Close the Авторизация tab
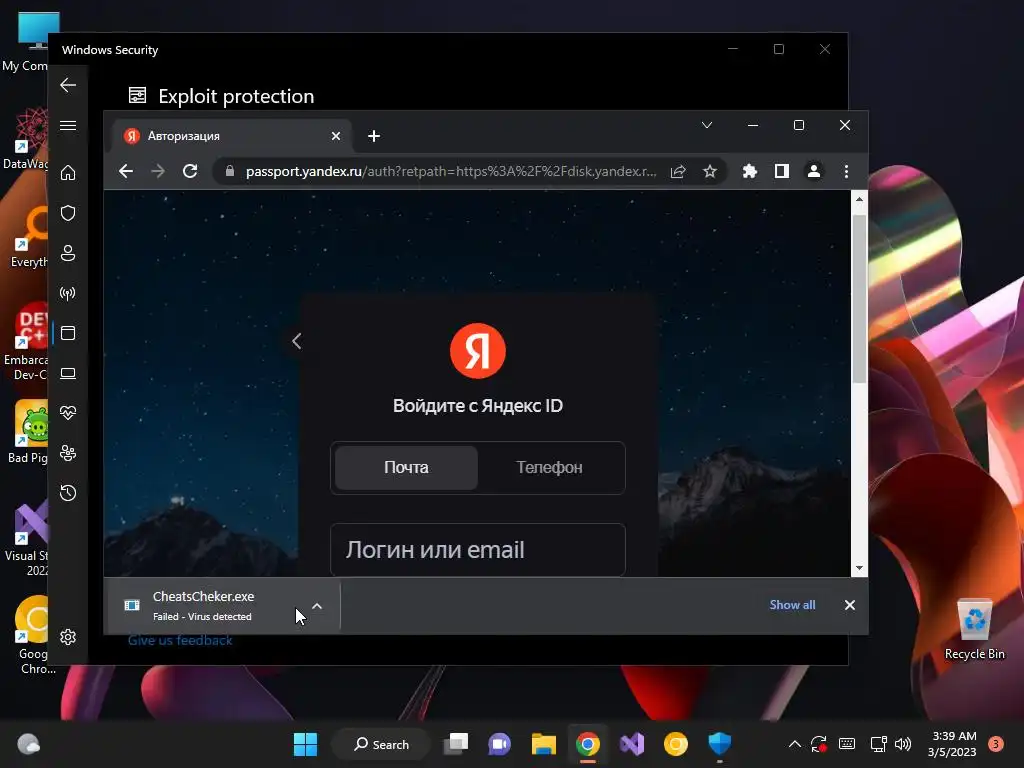This screenshot has width=1024, height=768. click(x=336, y=136)
